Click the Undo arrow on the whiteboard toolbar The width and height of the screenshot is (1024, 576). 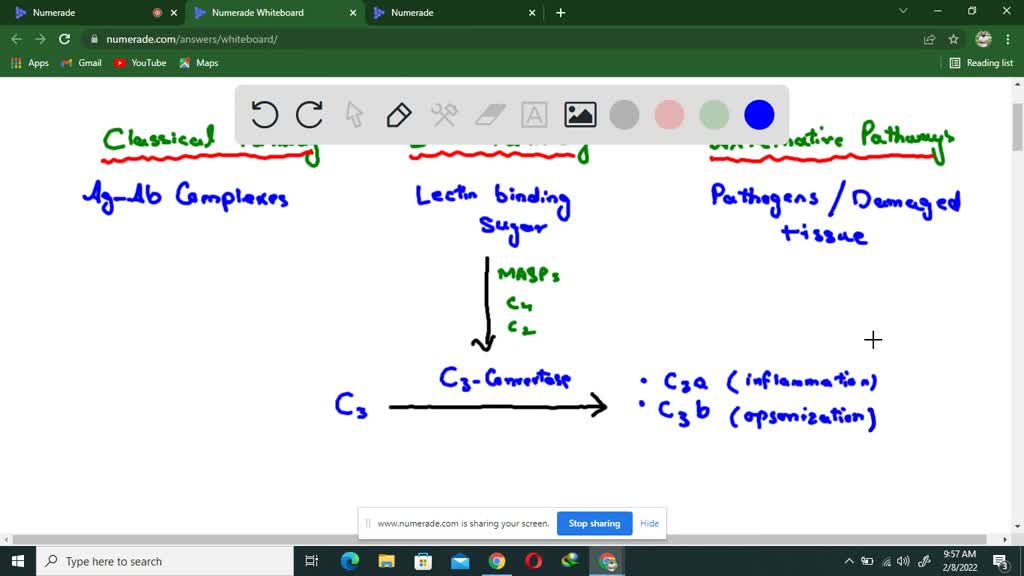[x=264, y=115]
